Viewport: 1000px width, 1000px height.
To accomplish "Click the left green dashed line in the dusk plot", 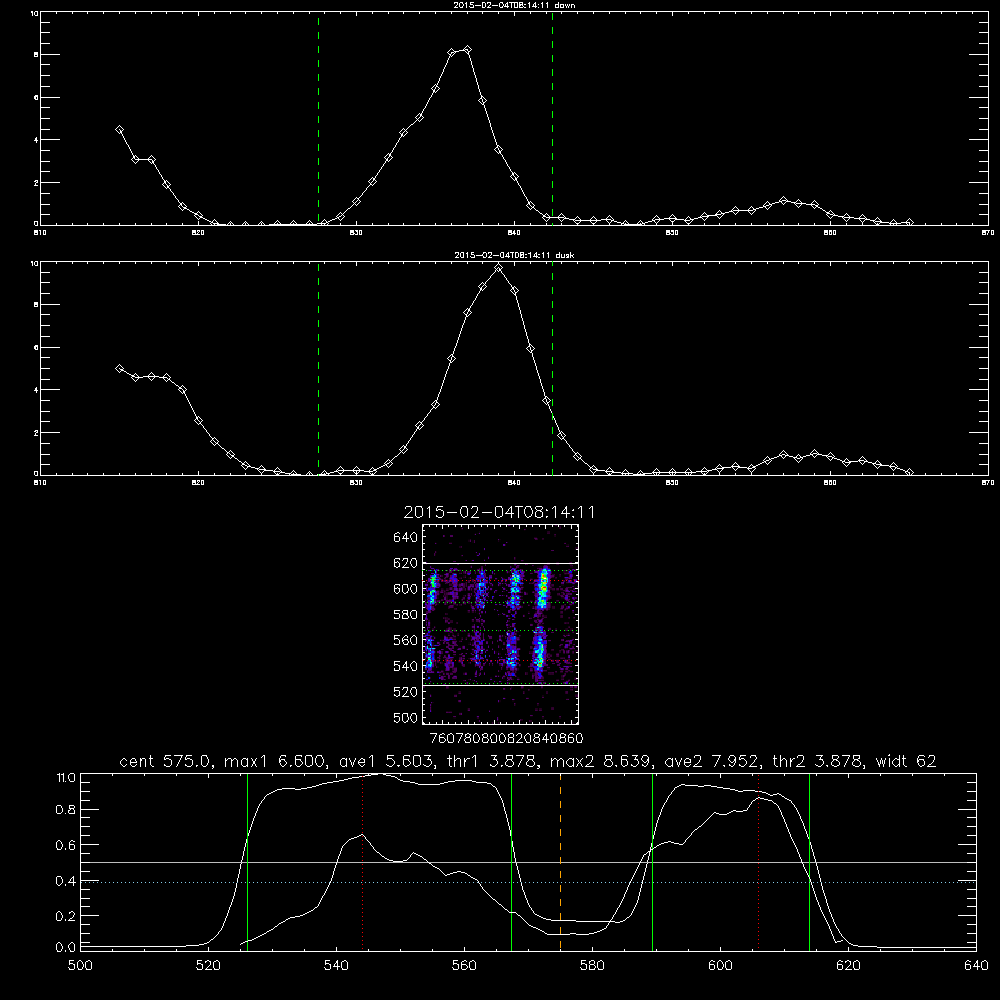I will pyautogui.click(x=318, y=369).
